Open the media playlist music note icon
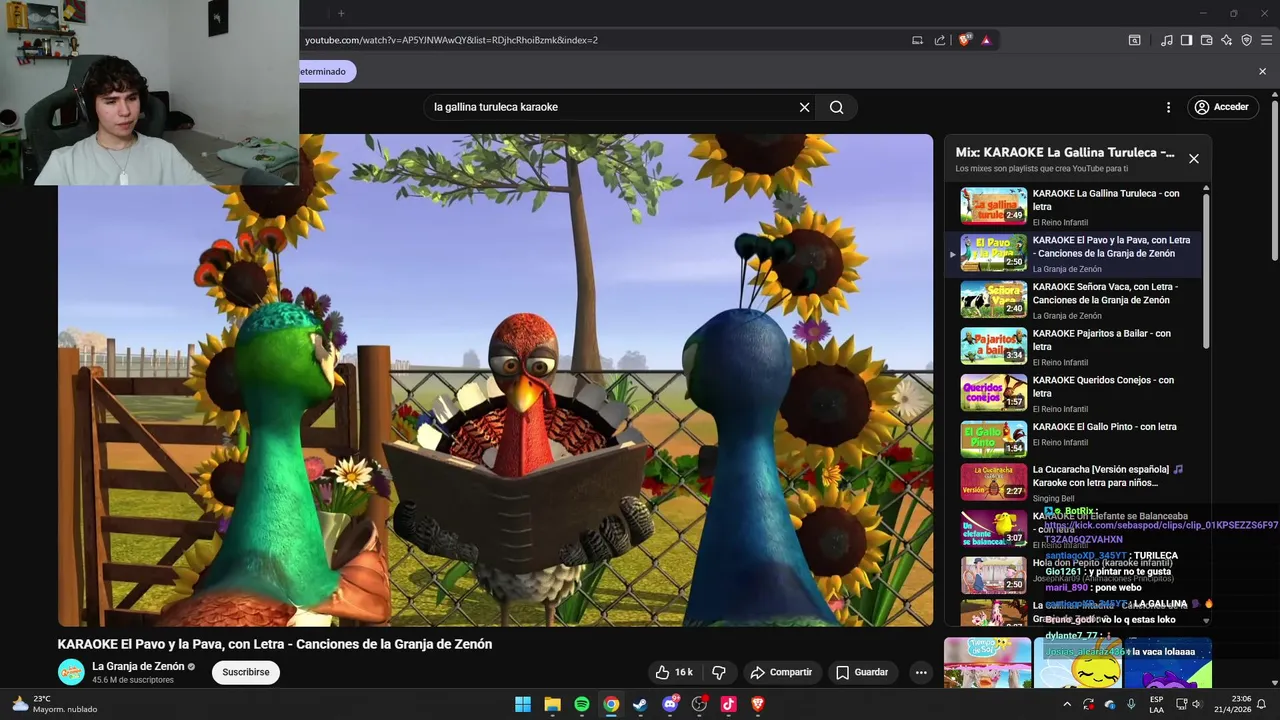This screenshot has width=1280, height=720. (1167, 40)
